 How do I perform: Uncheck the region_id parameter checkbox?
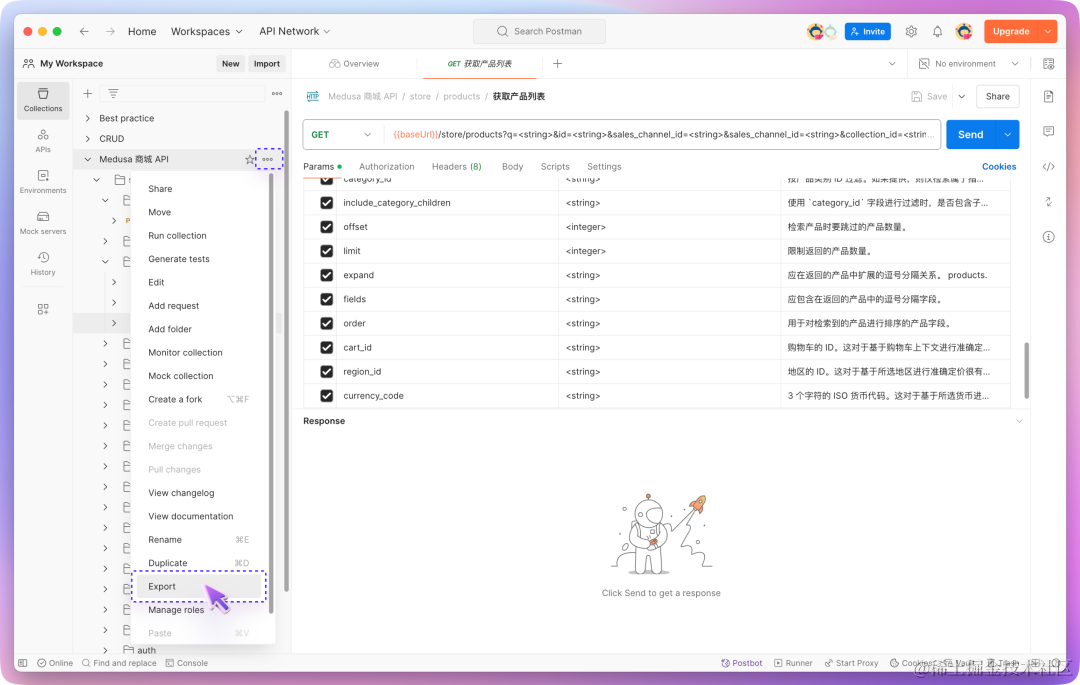point(326,372)
